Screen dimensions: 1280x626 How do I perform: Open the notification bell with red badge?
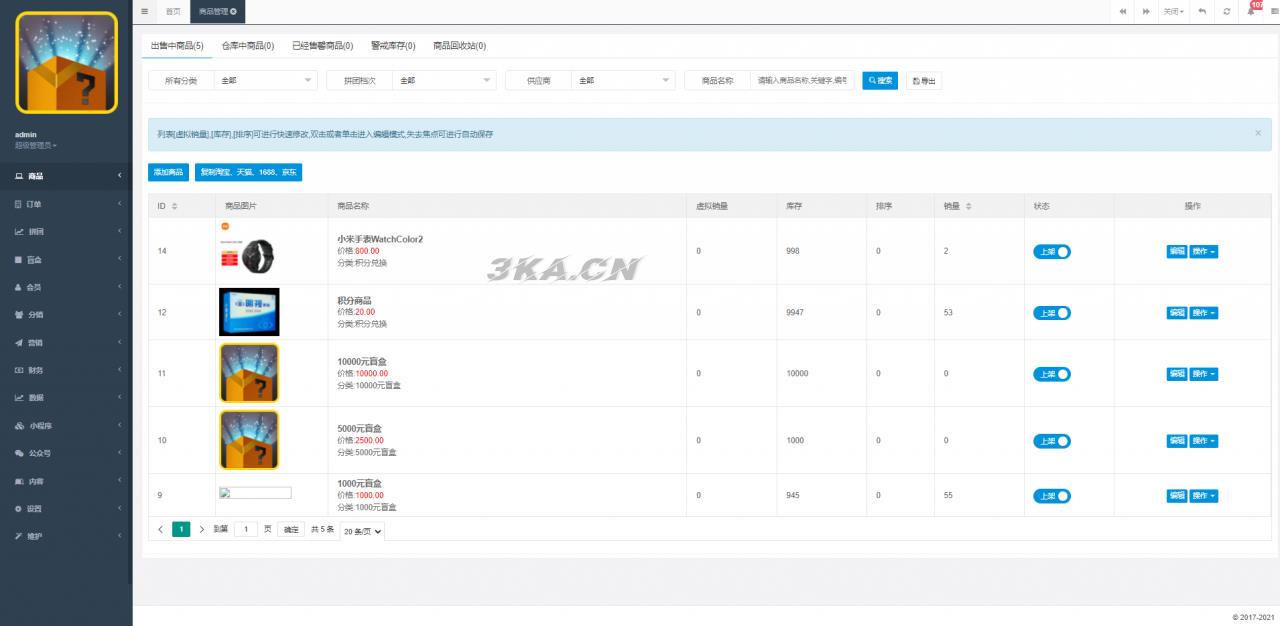pyautogui.click(x=1251, y=11)
